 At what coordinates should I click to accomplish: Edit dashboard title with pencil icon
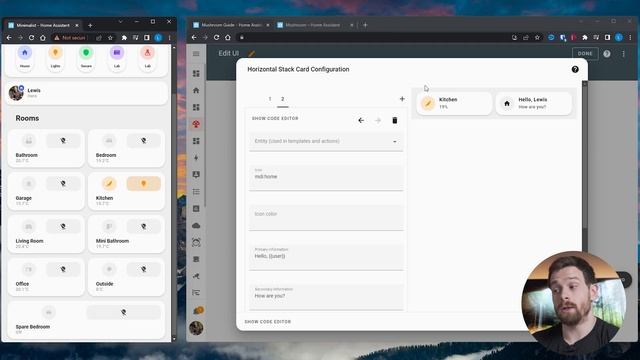coord(251,53)
